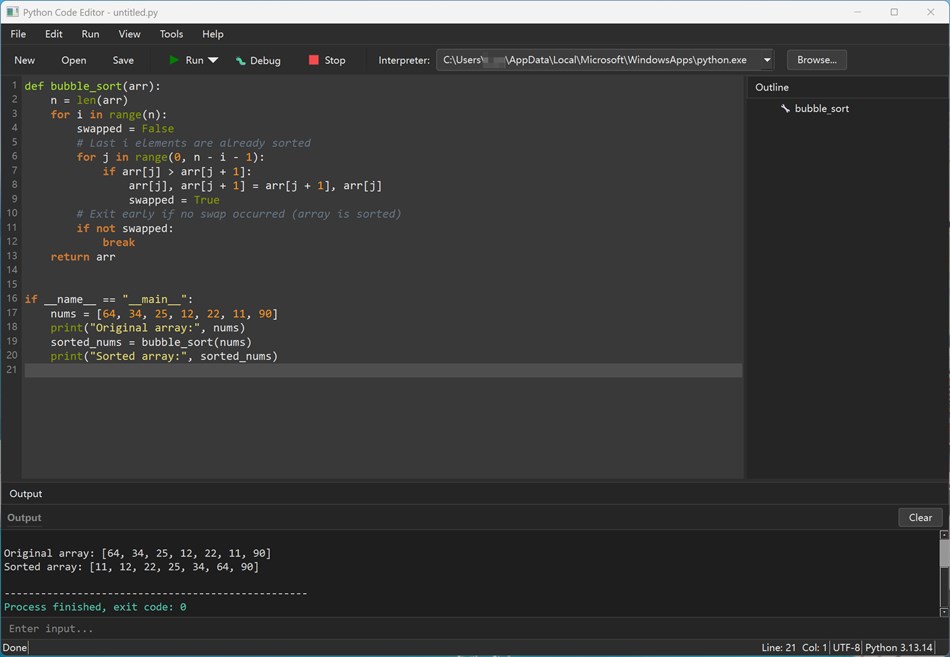Select bubble_sort in the Outline panel
Viewport: 950px width, 657px height.
click(822, 108)
